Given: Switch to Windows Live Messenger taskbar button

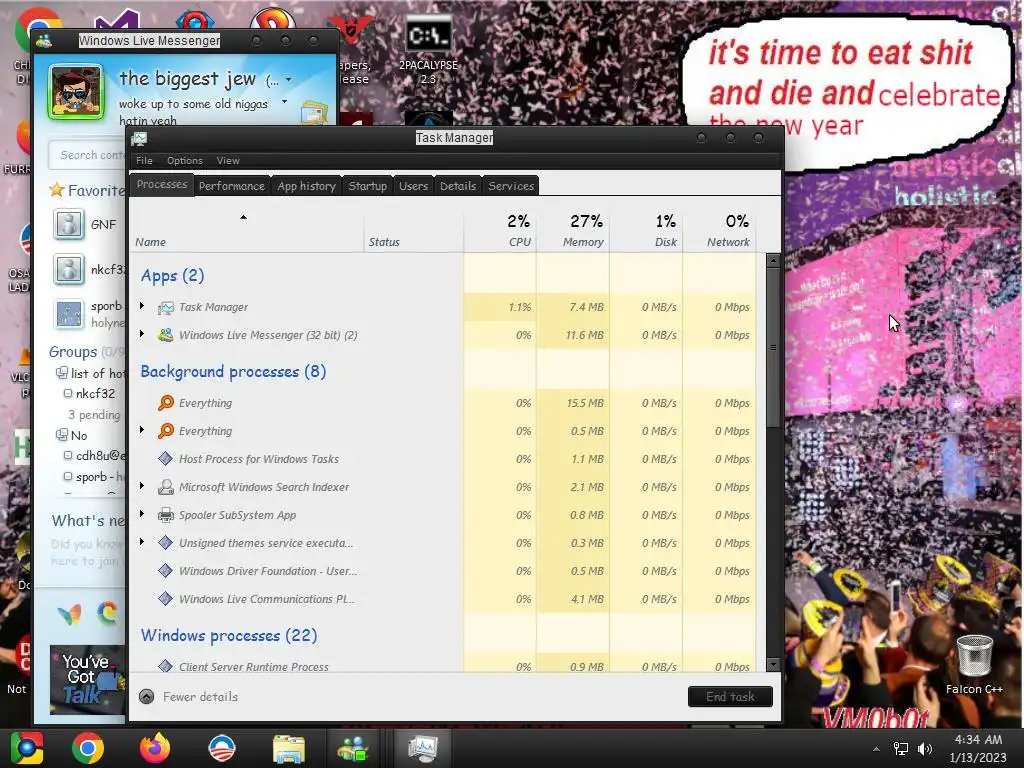Looking at the screenshot, I should click(353, 748).
